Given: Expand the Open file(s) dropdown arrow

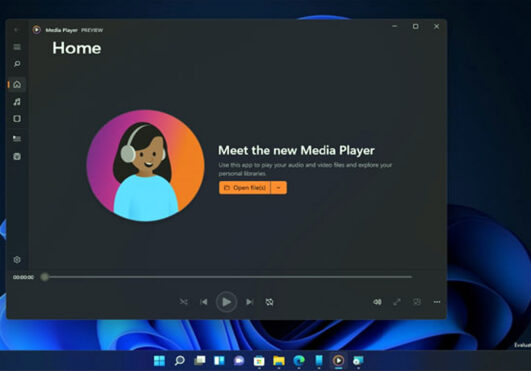Looking at the screenshot, I should pos(279,188).
